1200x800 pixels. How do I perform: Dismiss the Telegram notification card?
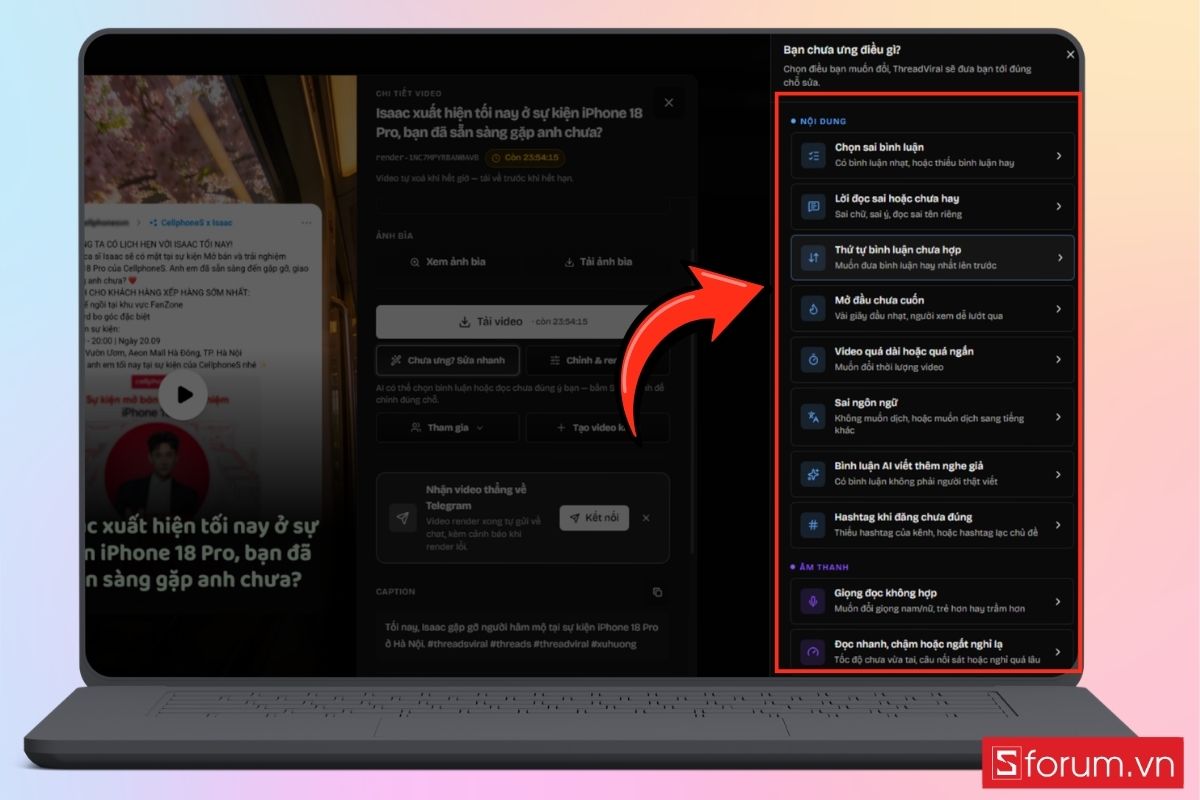coord(646,518)
